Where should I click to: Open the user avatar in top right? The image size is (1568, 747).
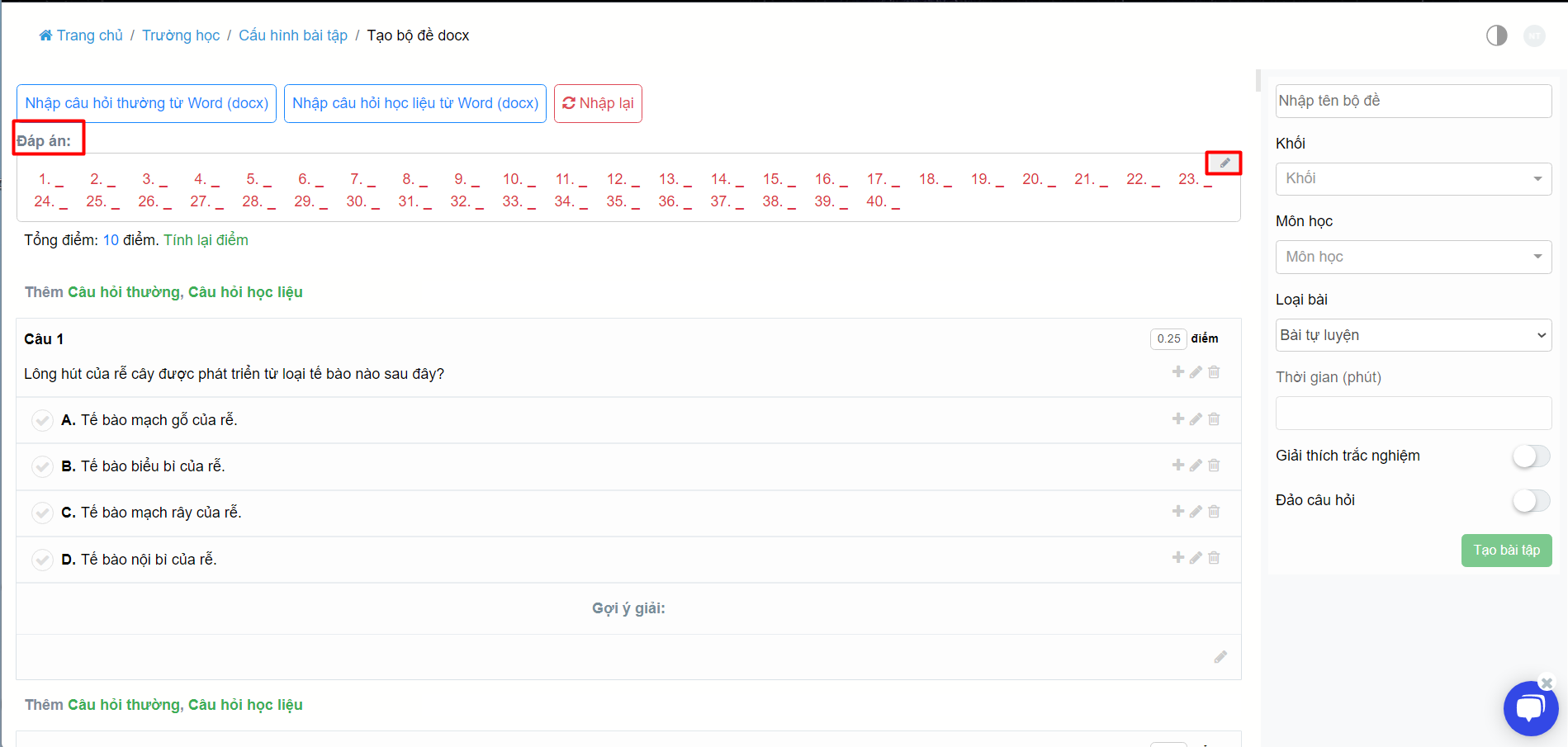tap(1534, 35)
